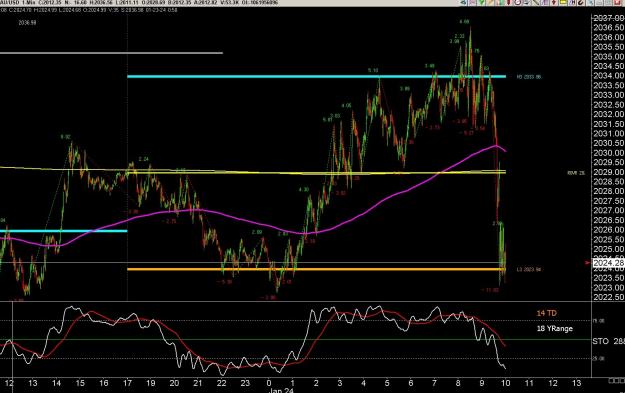Click hour 15 on the time axis
The width and height of the screenshot is (625, 393).
point(80,383)
